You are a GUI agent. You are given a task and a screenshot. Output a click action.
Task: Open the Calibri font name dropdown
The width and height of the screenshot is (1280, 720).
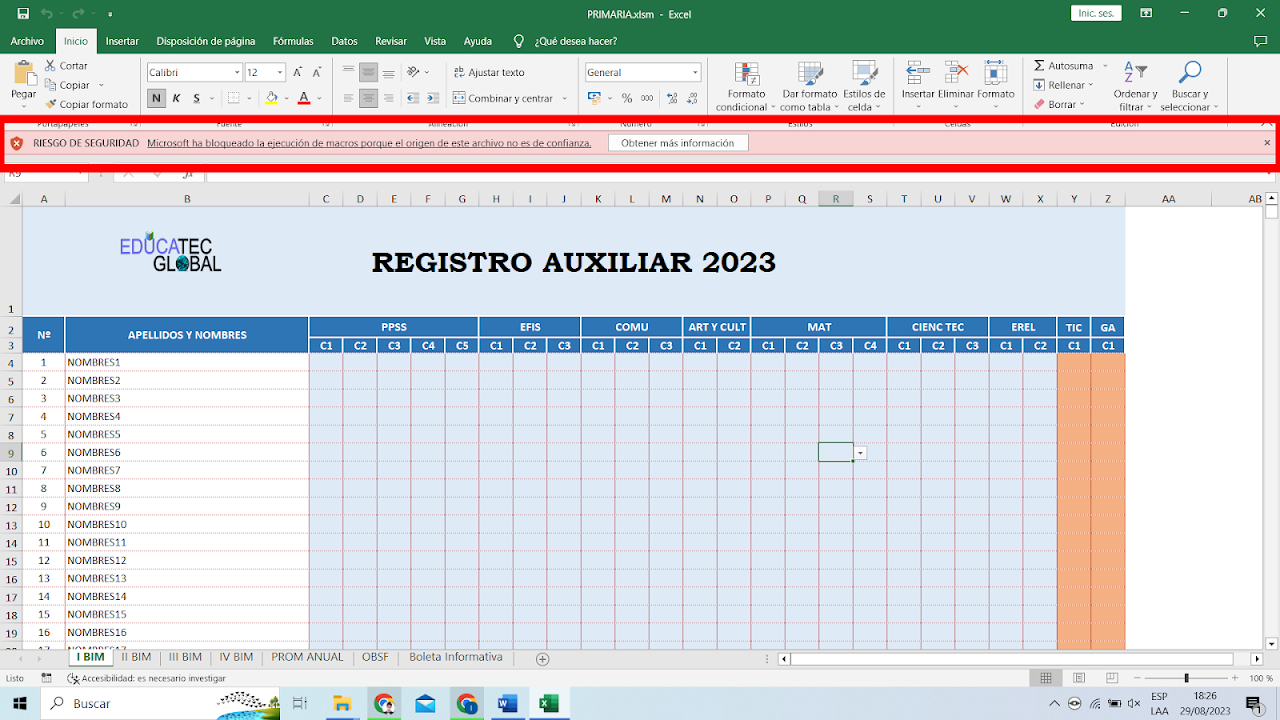point(237,72)
